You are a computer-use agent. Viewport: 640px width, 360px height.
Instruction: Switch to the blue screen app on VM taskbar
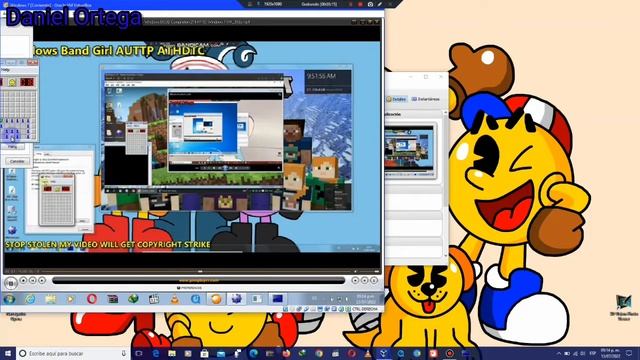(x=278, y=299)
